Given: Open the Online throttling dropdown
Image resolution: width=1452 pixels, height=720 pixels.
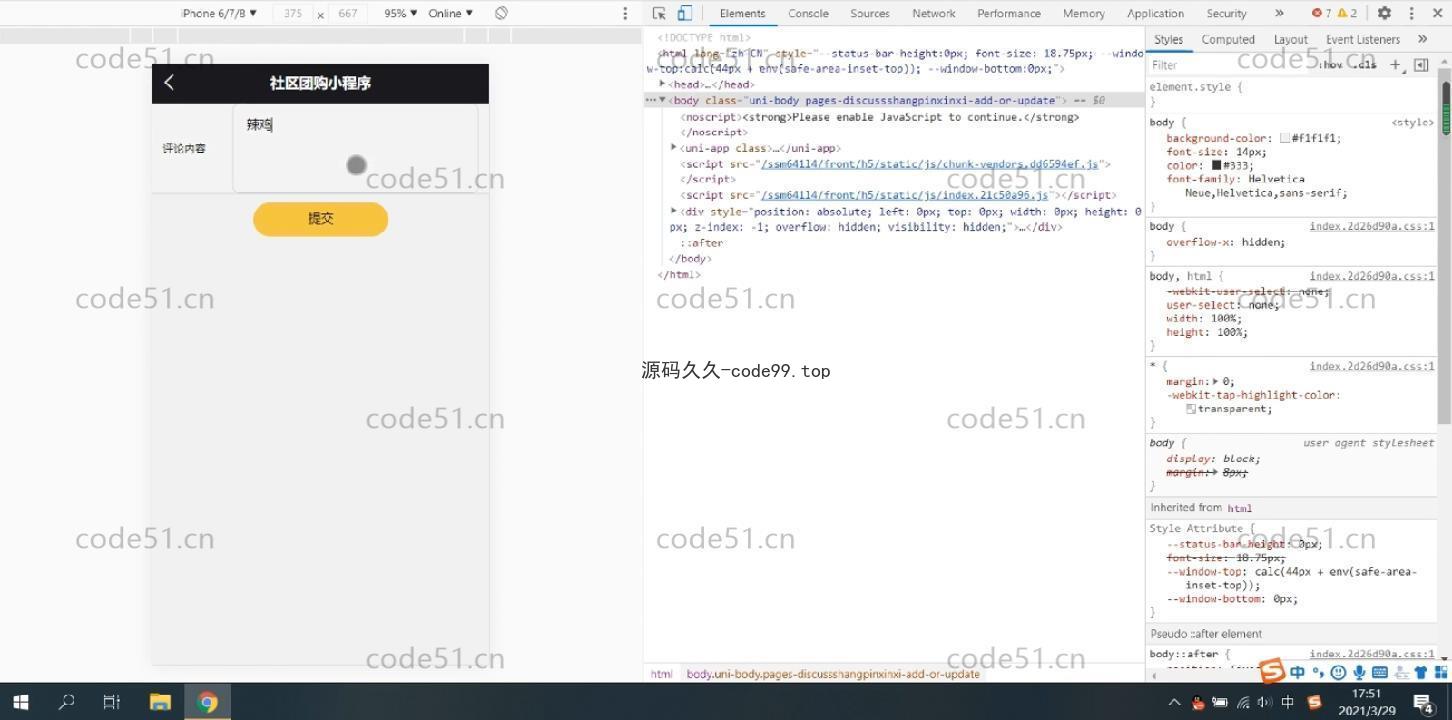Looking at the screenshot, I should click(x=450, y=13).
